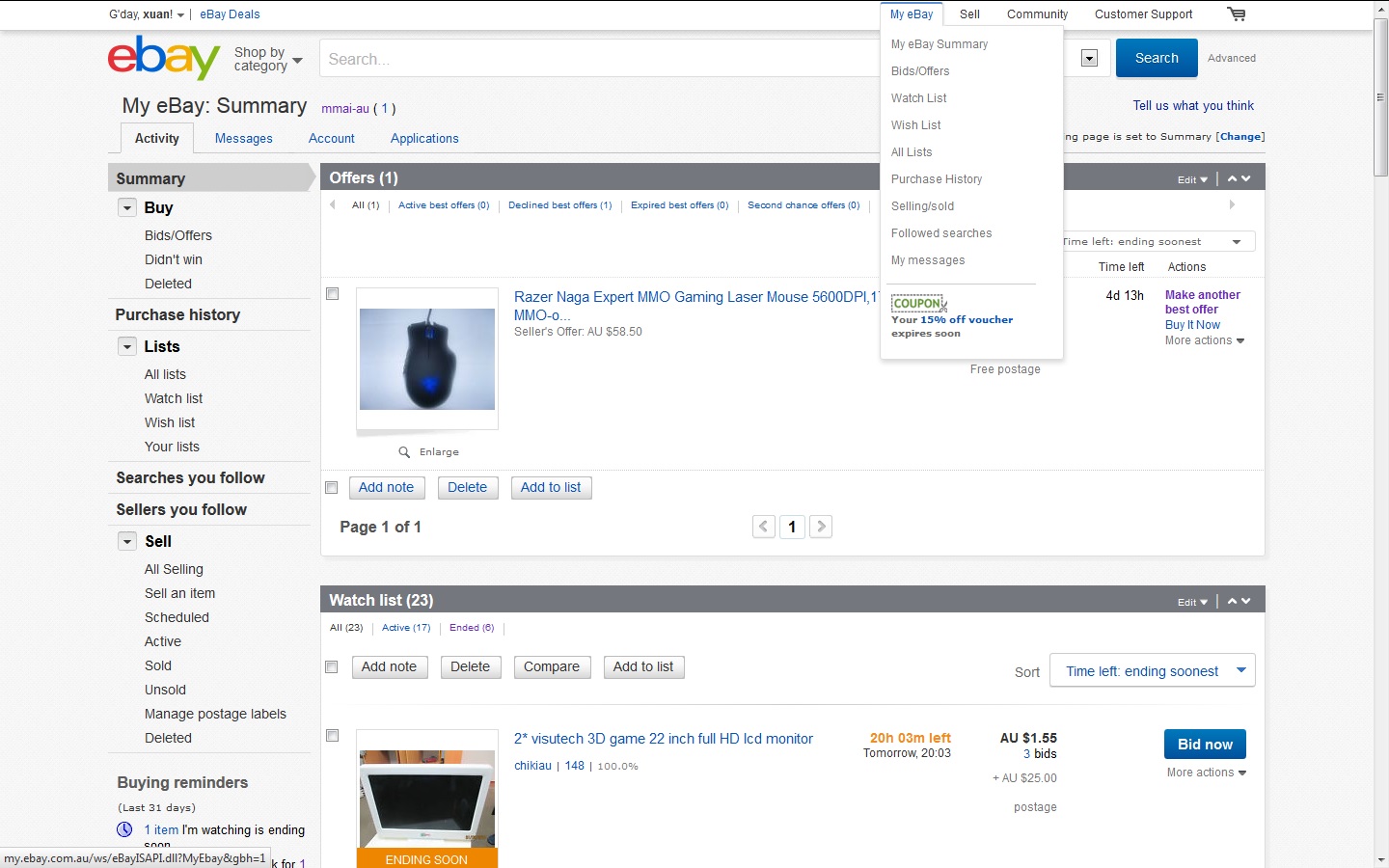
Task: Check the visutech monitor item checkbox
Action: pyautogui.click(x=333, y=736)
